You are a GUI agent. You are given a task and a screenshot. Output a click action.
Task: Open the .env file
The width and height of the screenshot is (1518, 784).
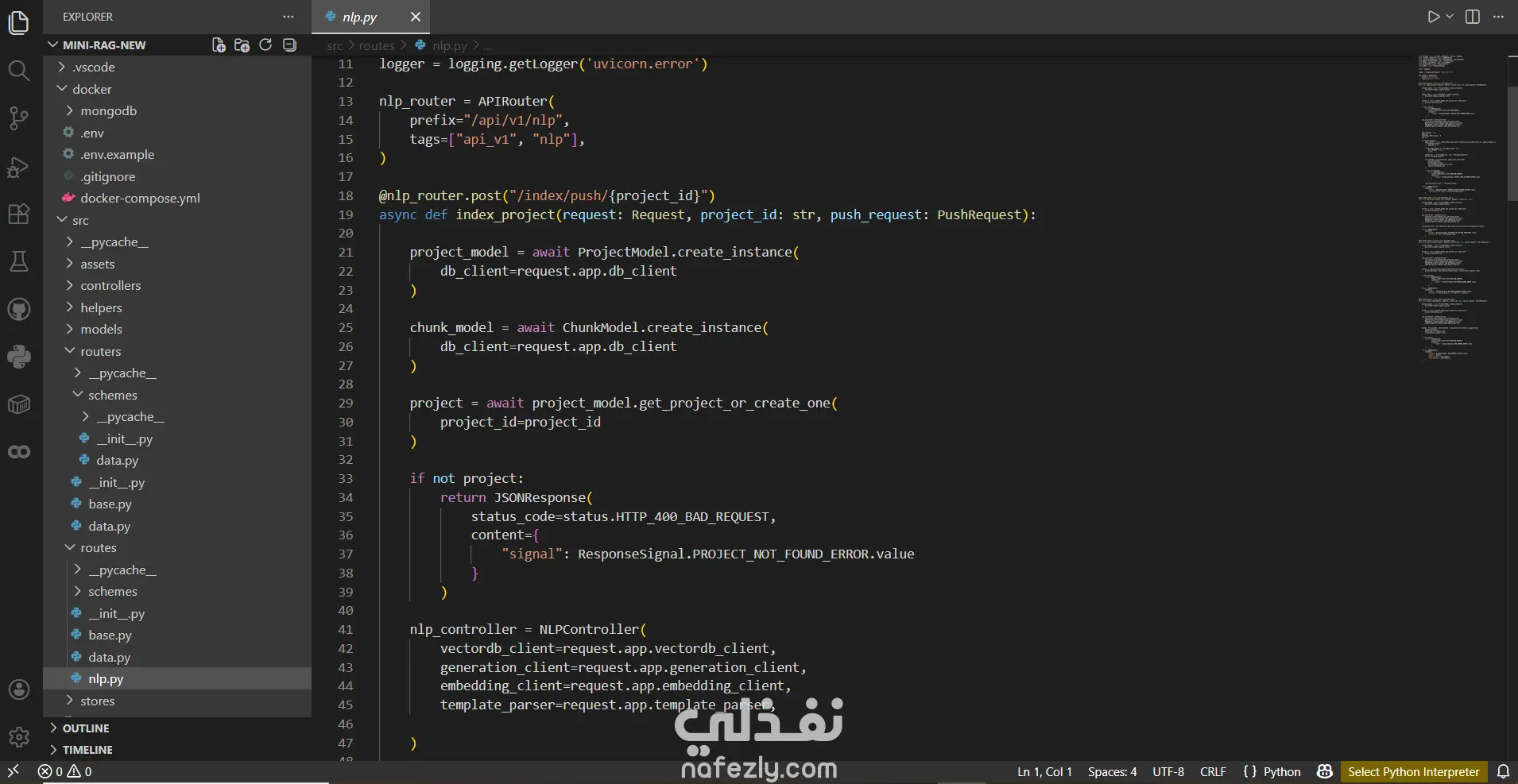pyautogui.click(x=177, y=133)
